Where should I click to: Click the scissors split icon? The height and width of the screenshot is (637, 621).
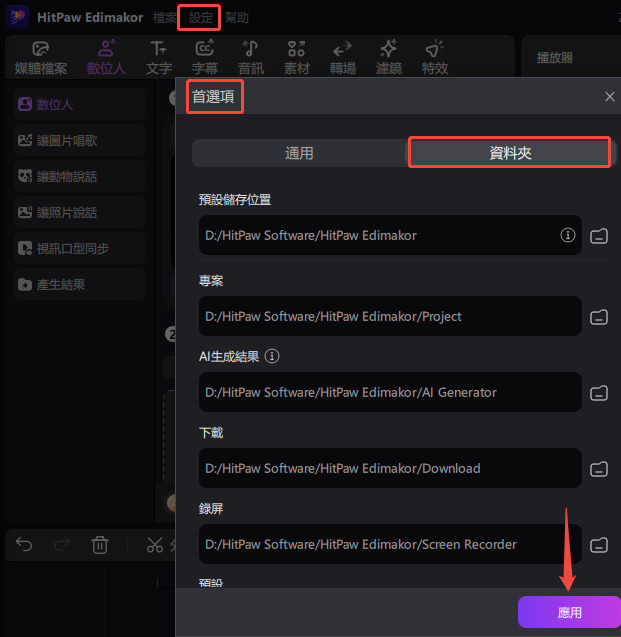pos(155,545)
